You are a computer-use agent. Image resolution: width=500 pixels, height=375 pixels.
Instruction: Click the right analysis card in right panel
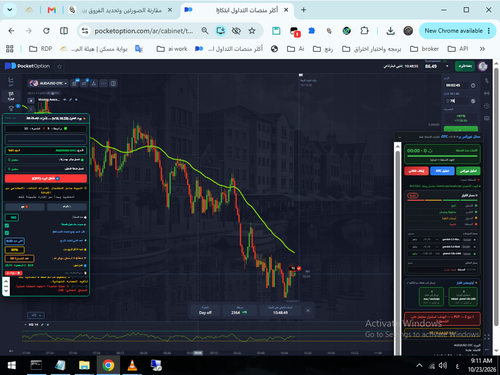tap(463, 296)
